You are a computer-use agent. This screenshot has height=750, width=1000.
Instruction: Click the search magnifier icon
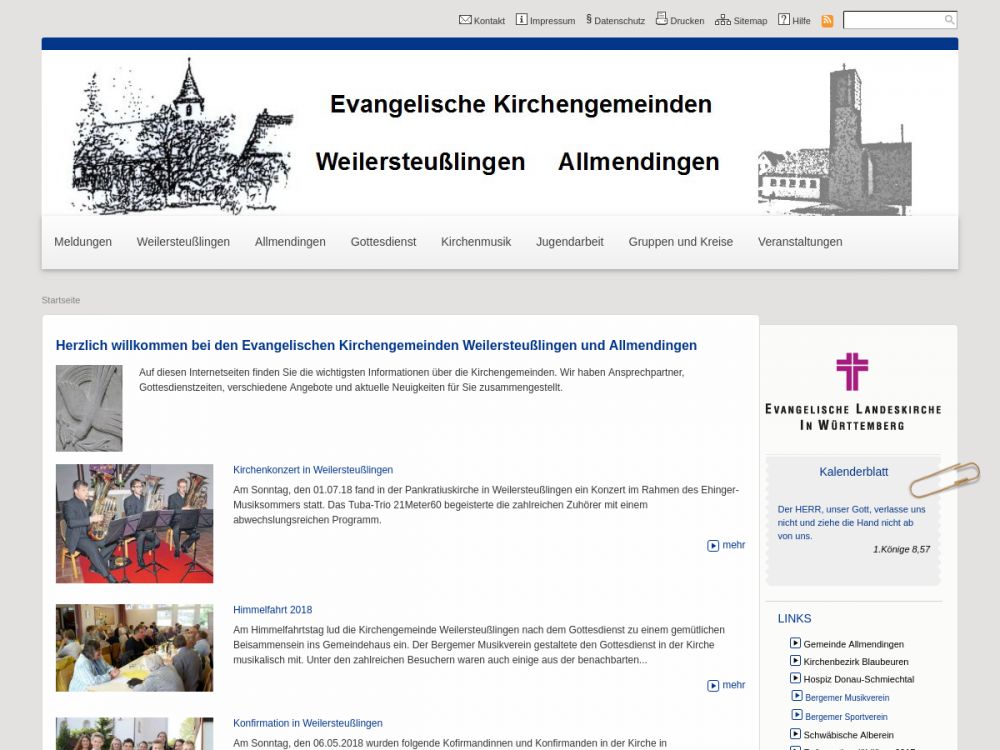tap(949, 20)
